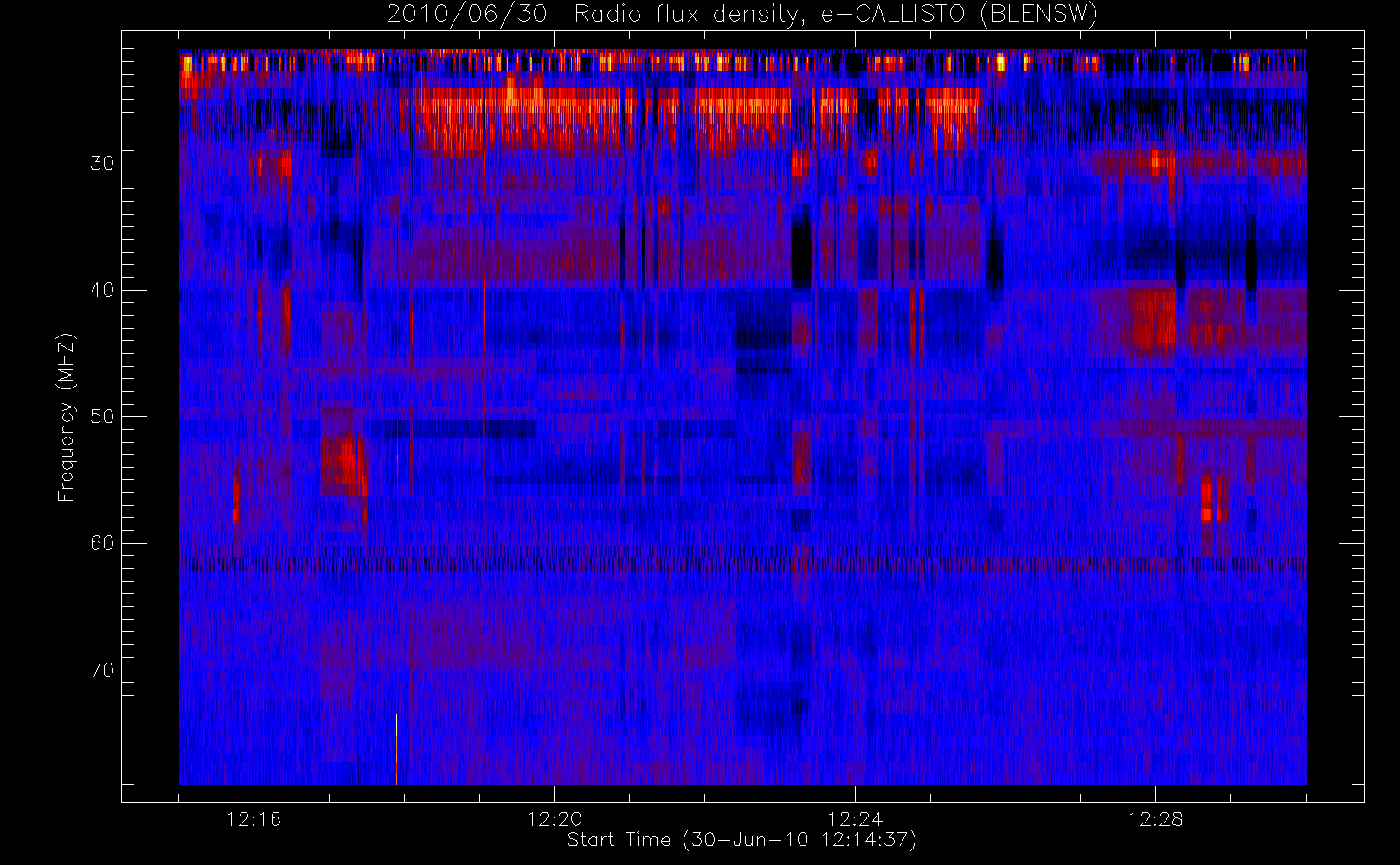The image size is (1400, 865).
Task: Click the plot title '2010/06/30 Radio flux density'
Action: (x=742, y=15)
